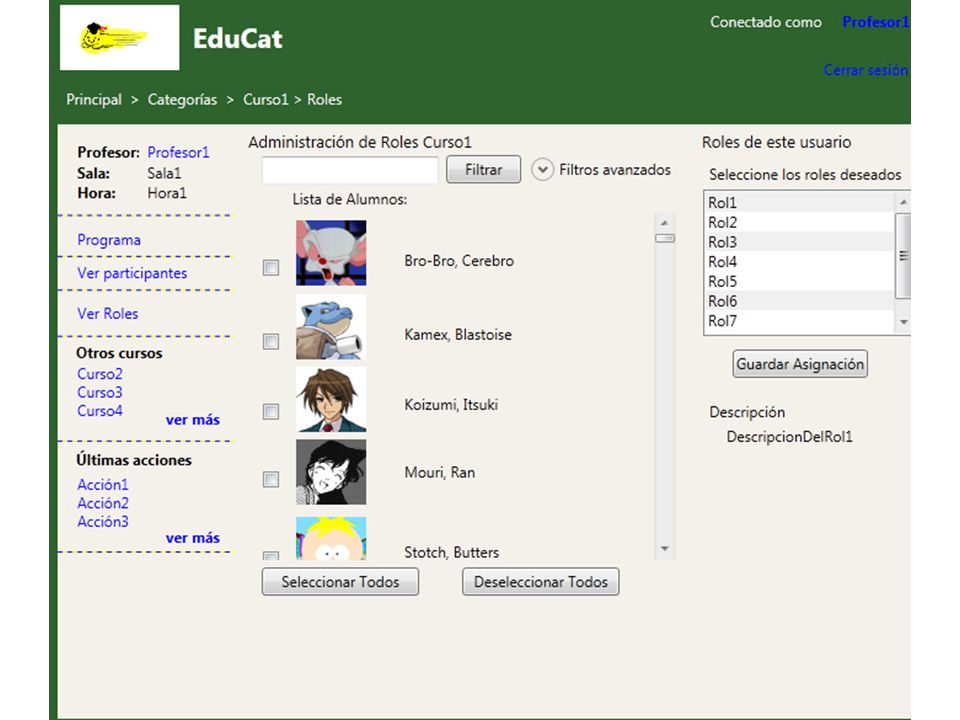Open Ver Roles sidebar link
This screenshot has height=720, width=960.
pos(108,313)
